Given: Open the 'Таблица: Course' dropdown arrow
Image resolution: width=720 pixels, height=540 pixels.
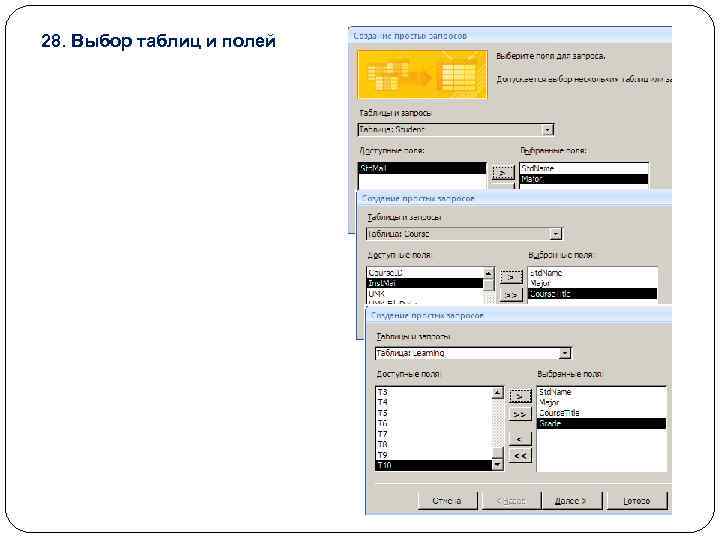Looking at the screenshot, I should (x=556, y=234).
